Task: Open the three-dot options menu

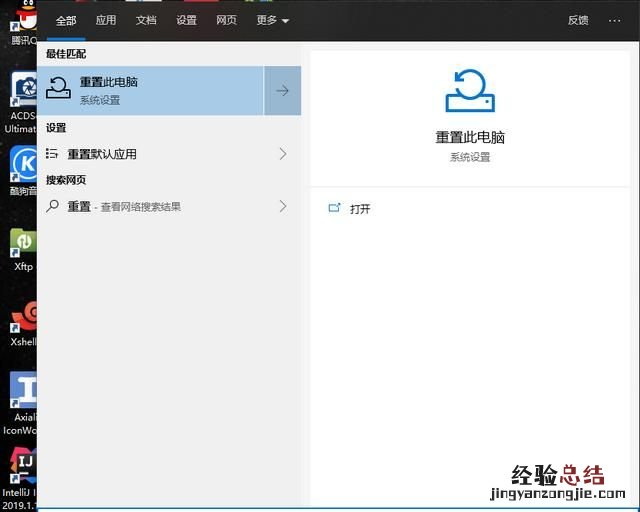Action: click(615, 20)
